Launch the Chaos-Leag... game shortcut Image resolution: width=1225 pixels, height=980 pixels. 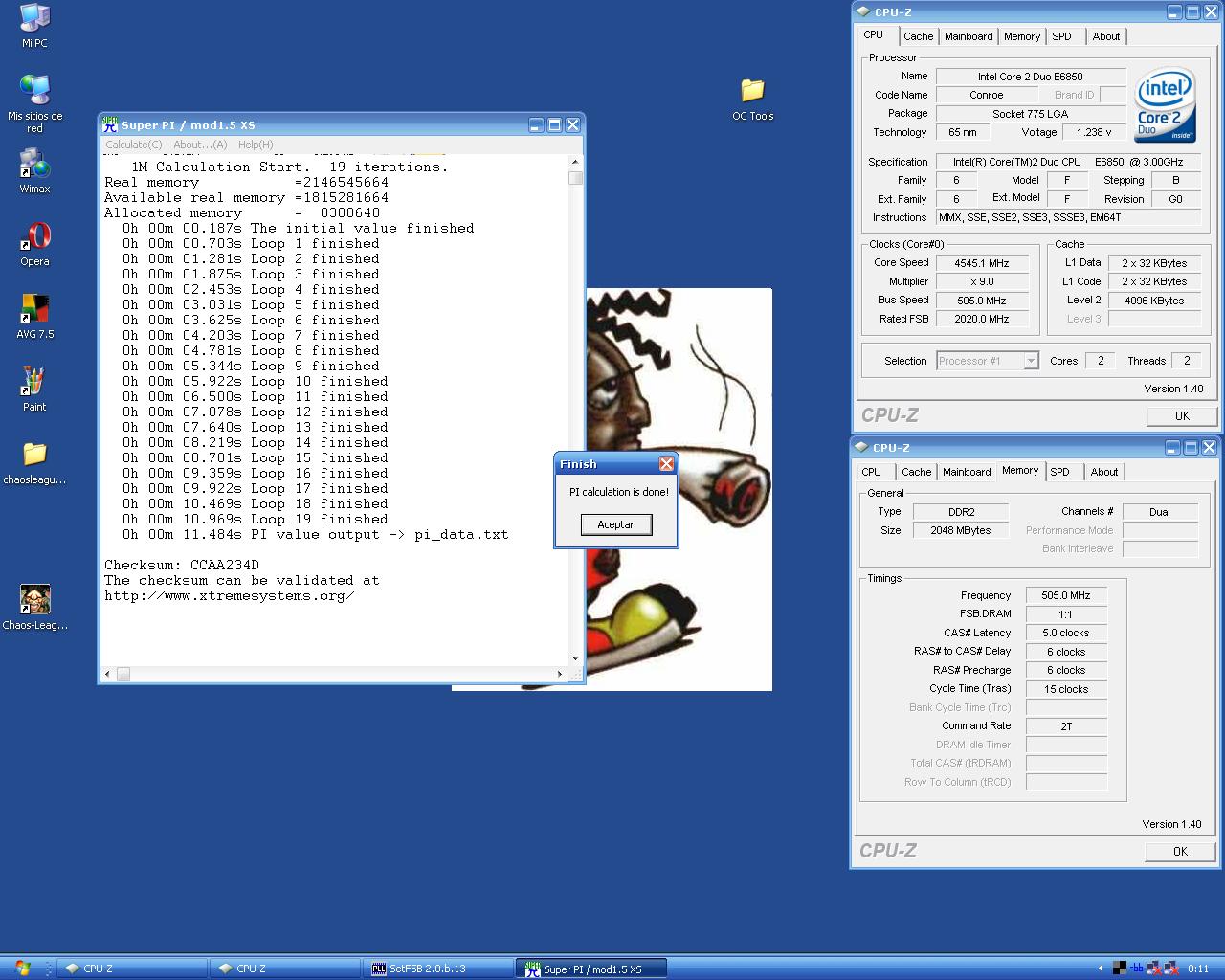[x=34, y=608]
